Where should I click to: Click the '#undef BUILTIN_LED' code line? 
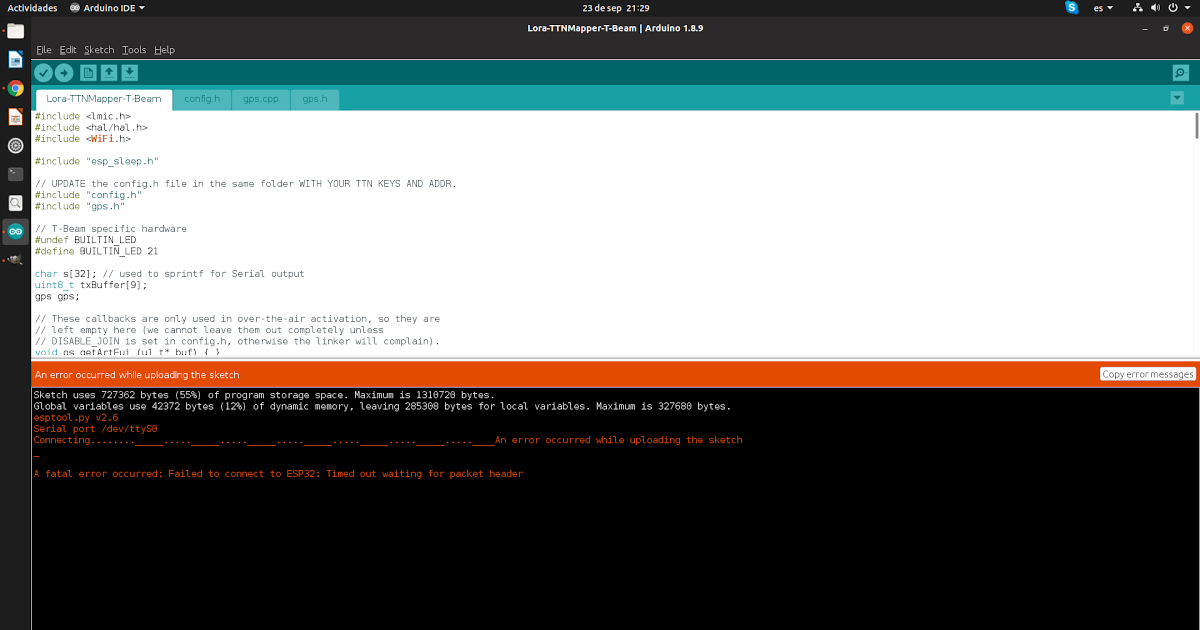click(85, 240)
